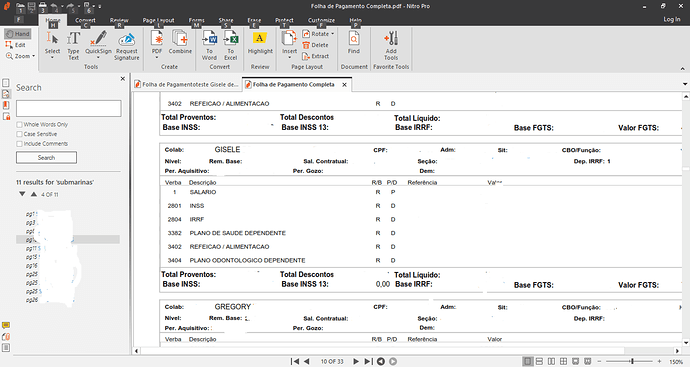Pick the Type Text tool

pos(73,45)
